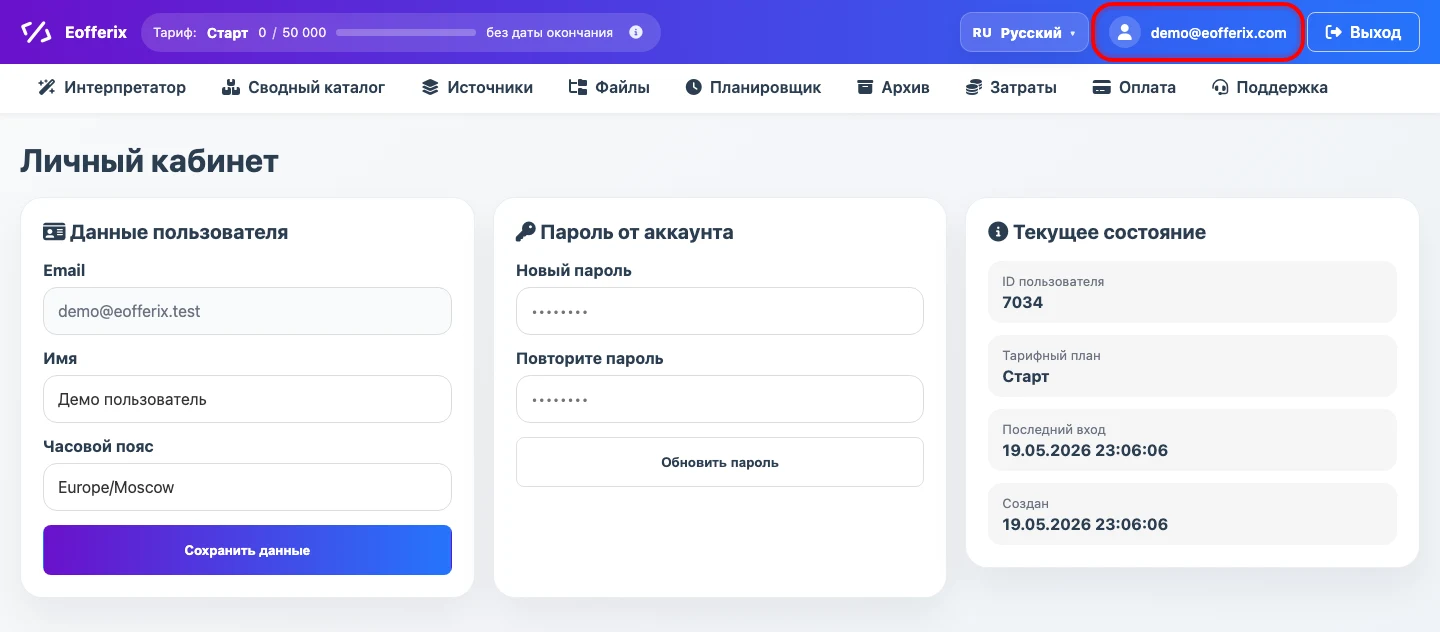Click the Тарифный план value Старт in the status panel
The height and width of the screenshot is (632, 1440).
(x=1026, y=376)
